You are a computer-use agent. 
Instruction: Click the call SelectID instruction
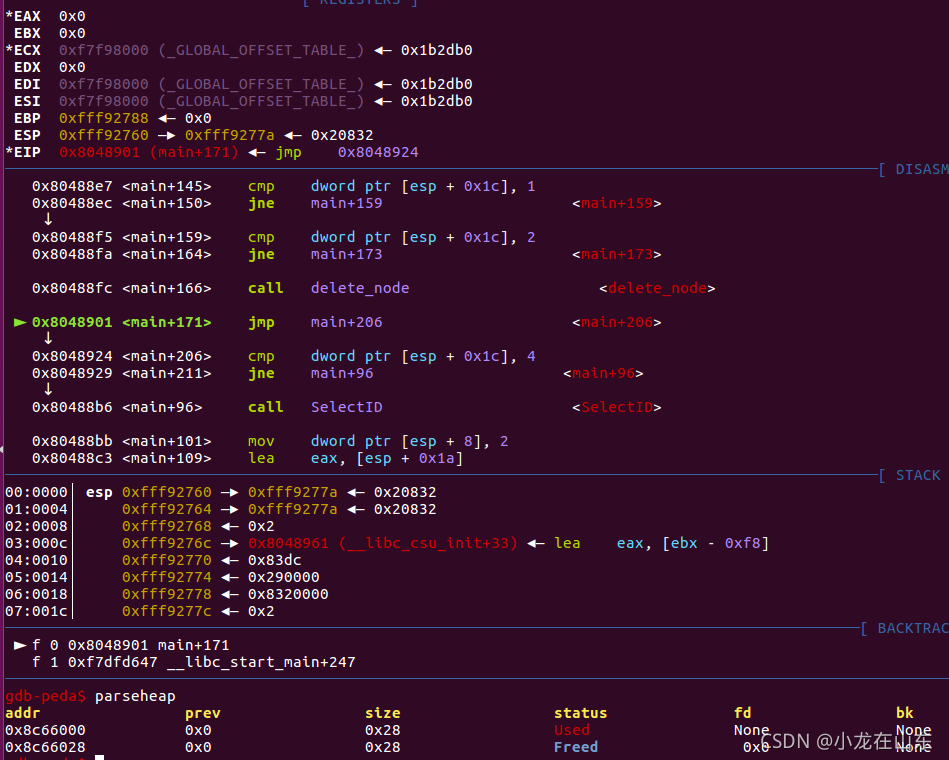point(315,407)
